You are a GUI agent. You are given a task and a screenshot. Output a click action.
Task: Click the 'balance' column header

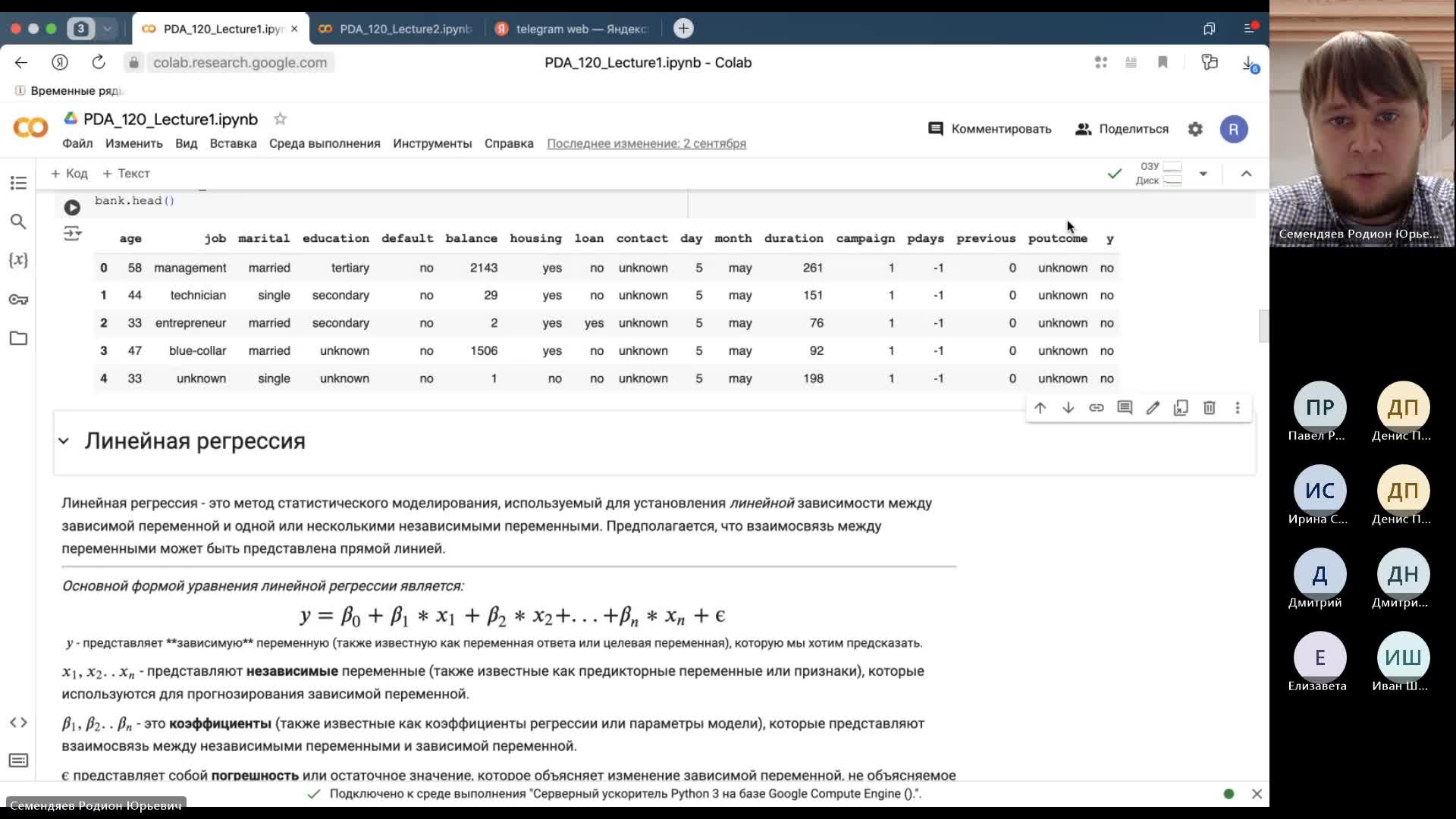(471, 238)
